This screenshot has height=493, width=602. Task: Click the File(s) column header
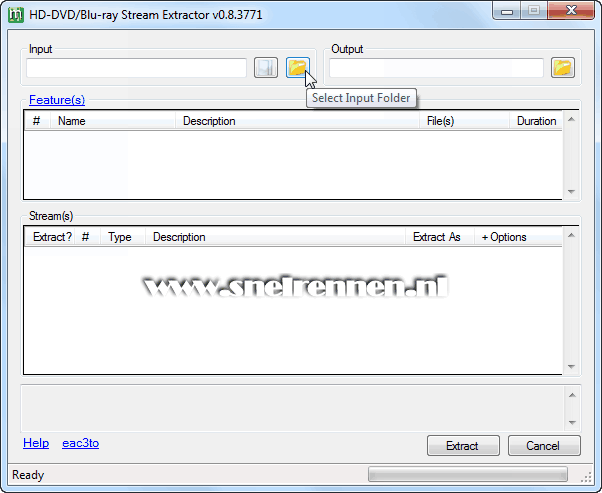[x=464, y=121]
